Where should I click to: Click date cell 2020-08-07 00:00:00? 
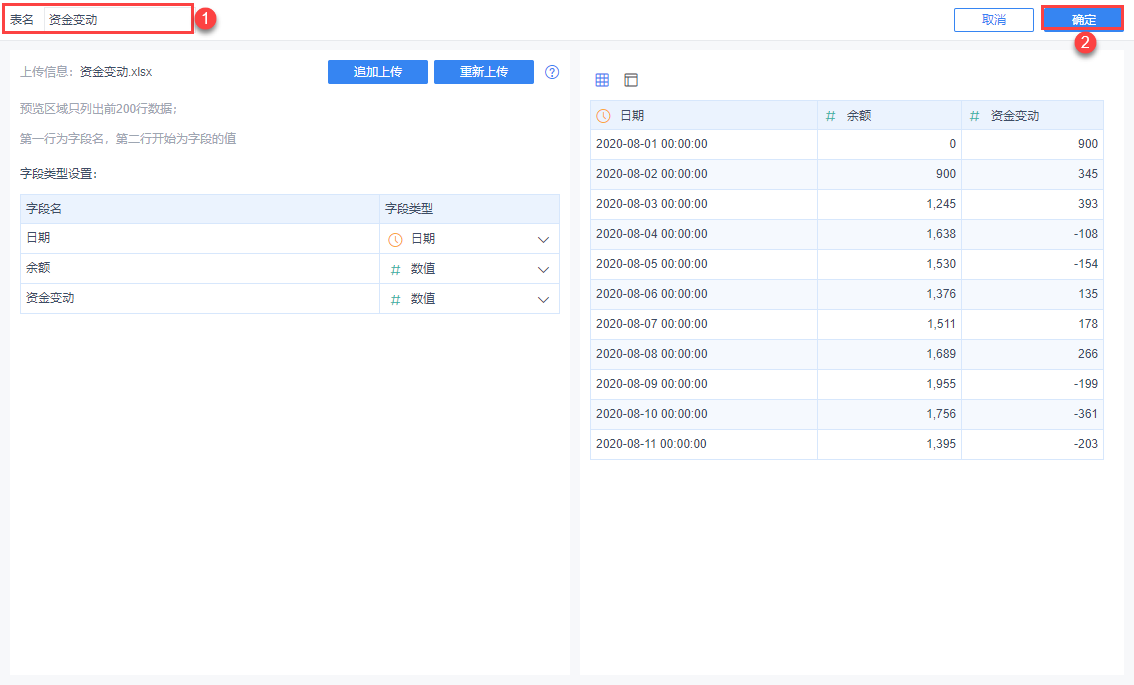pos(704,324)
